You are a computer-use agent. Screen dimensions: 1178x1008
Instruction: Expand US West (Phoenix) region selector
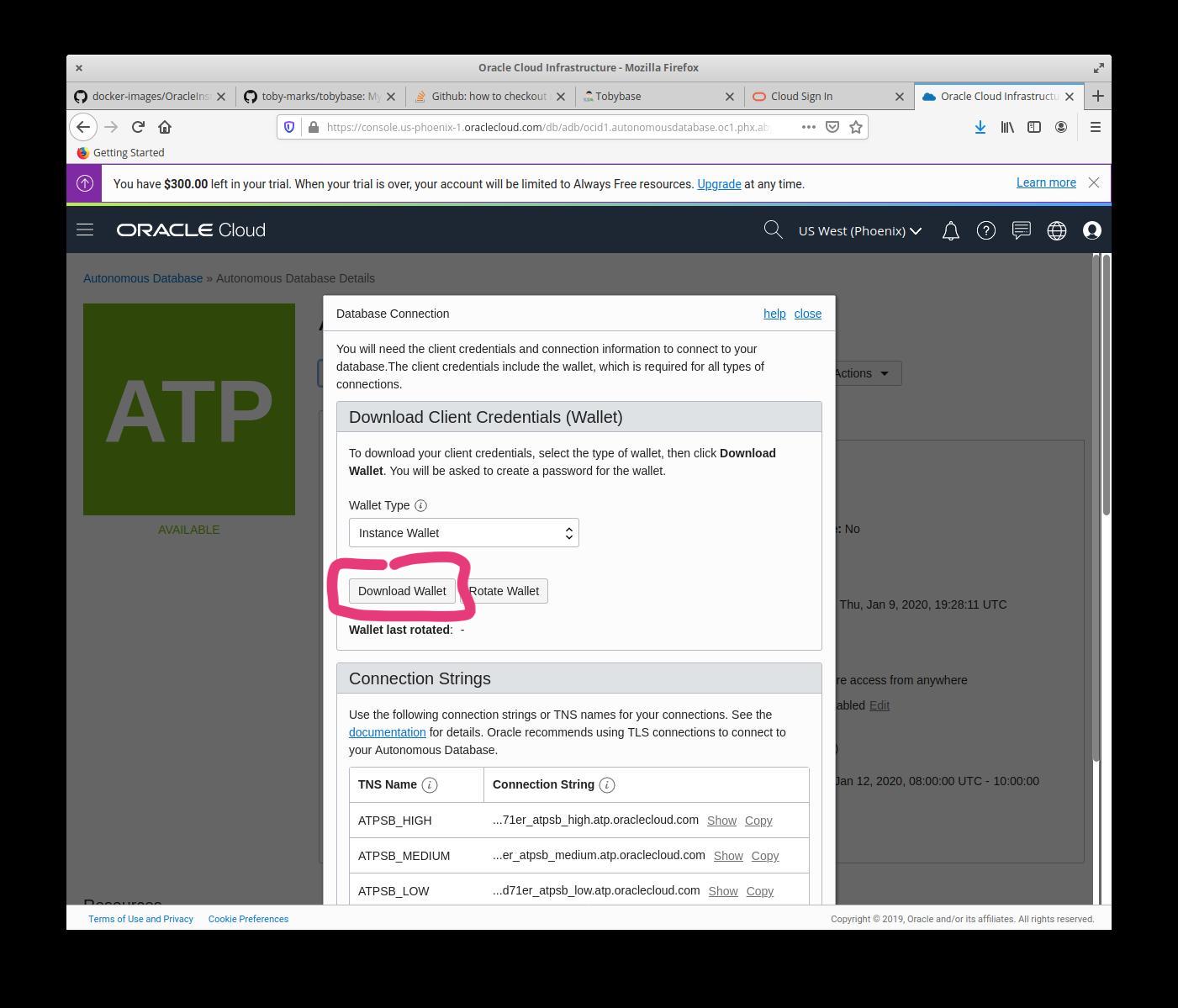(x=859, y=230)
